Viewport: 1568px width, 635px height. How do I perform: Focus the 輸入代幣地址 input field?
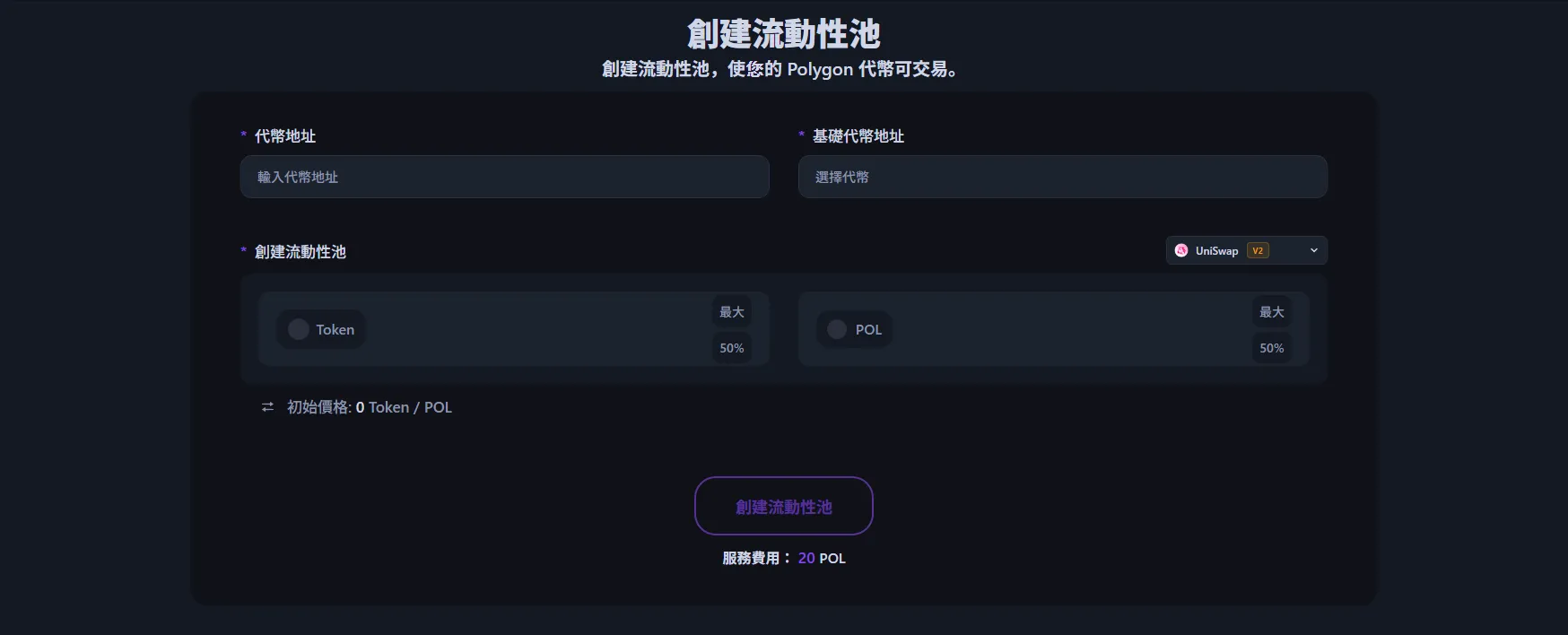504,177
